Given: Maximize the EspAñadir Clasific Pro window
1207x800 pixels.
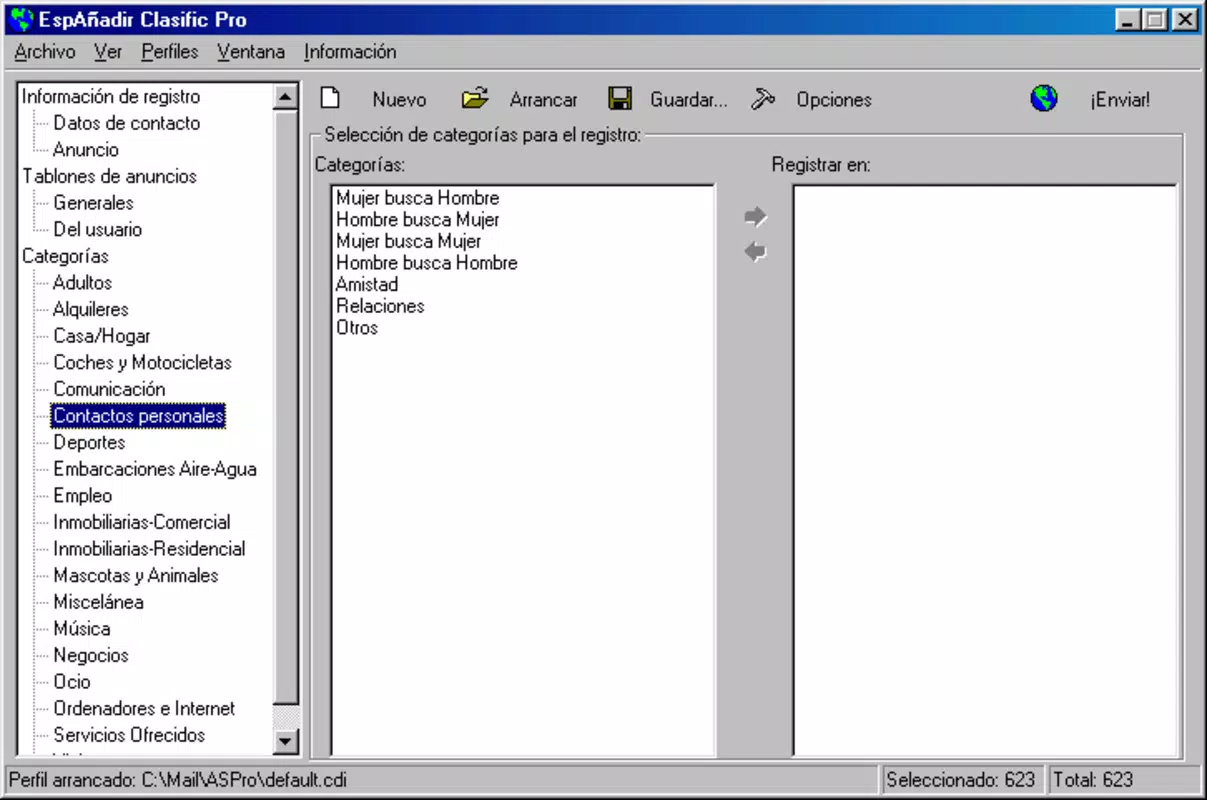Looking at the screenshot, I should click(1156, 19).
